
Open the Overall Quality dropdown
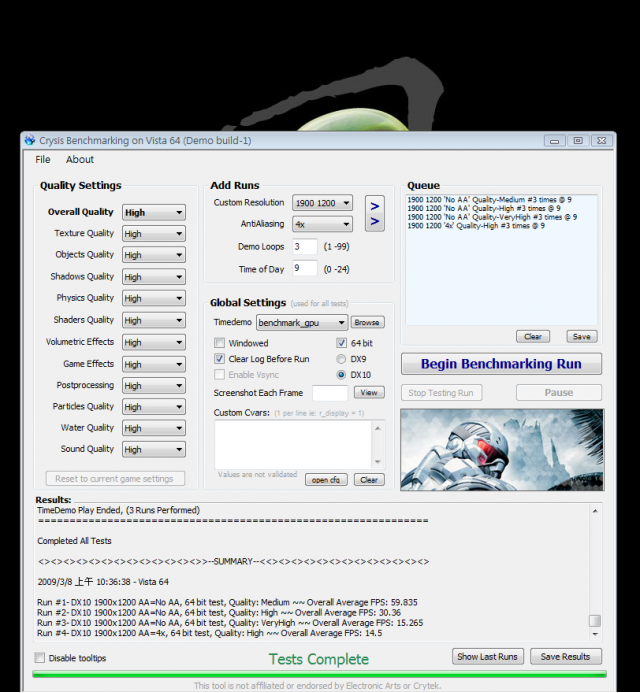tap(154, 213)
